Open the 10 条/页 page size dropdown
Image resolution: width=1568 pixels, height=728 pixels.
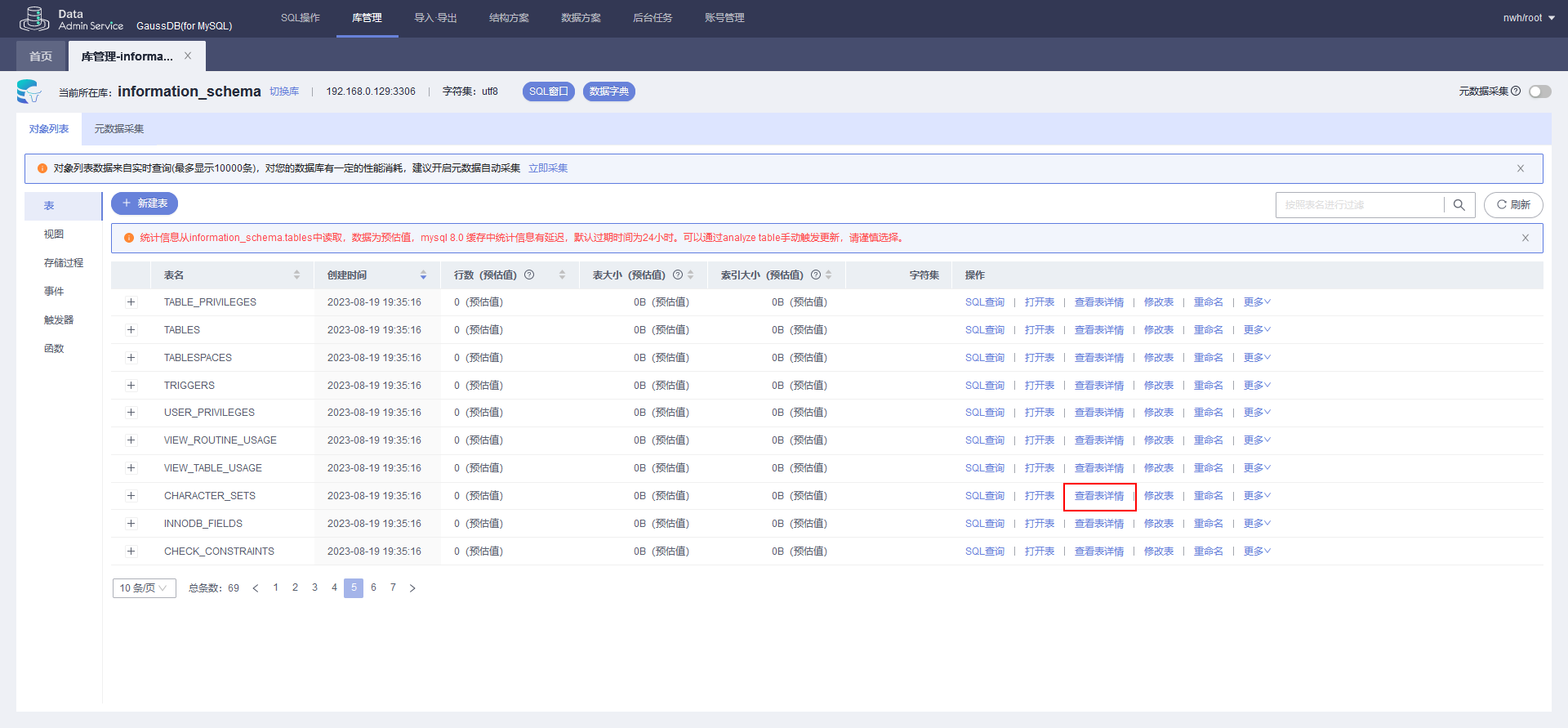click(144, 588)
